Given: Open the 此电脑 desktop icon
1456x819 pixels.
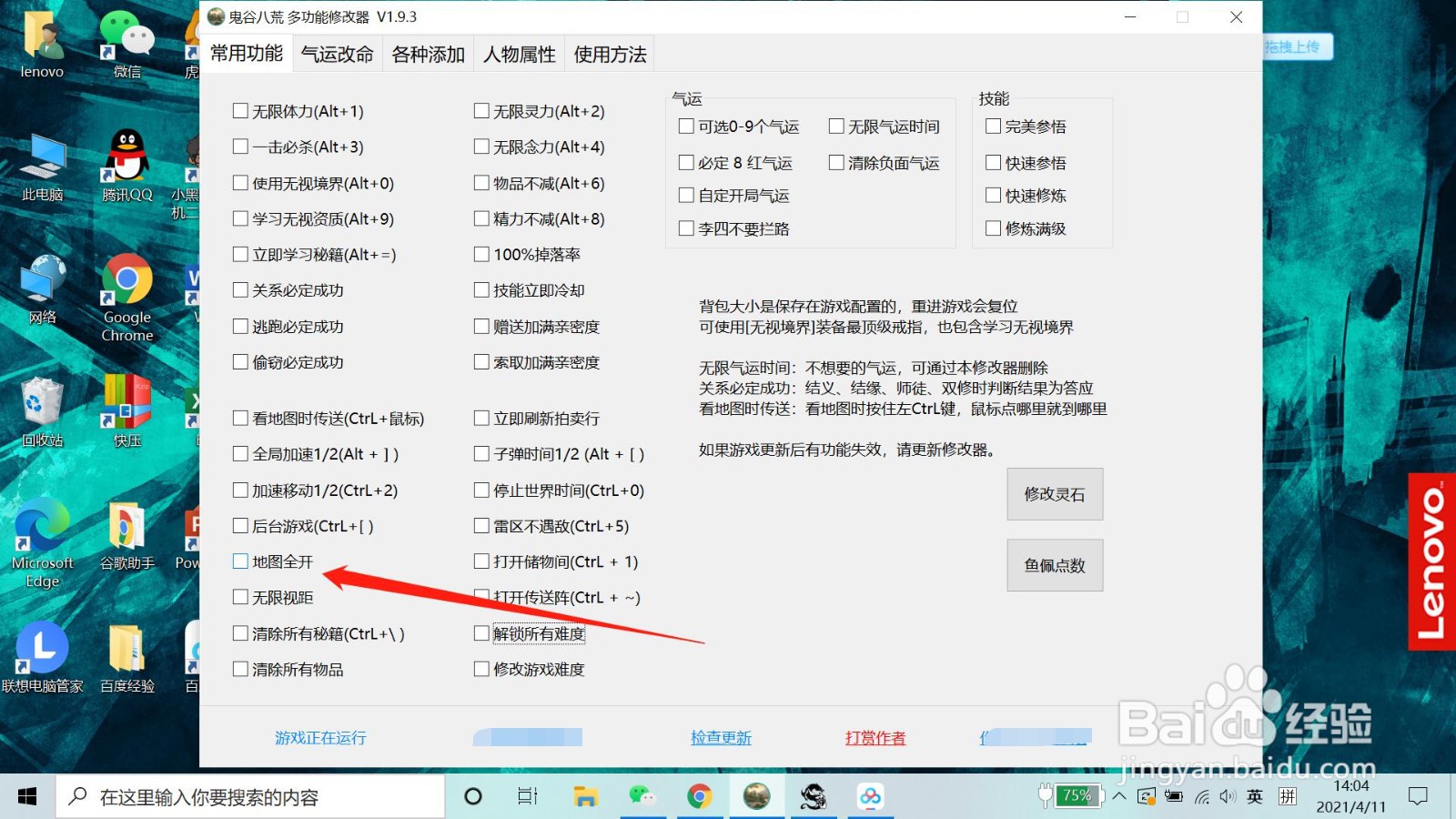Looking at the screenshot, I should coord(42,167).
